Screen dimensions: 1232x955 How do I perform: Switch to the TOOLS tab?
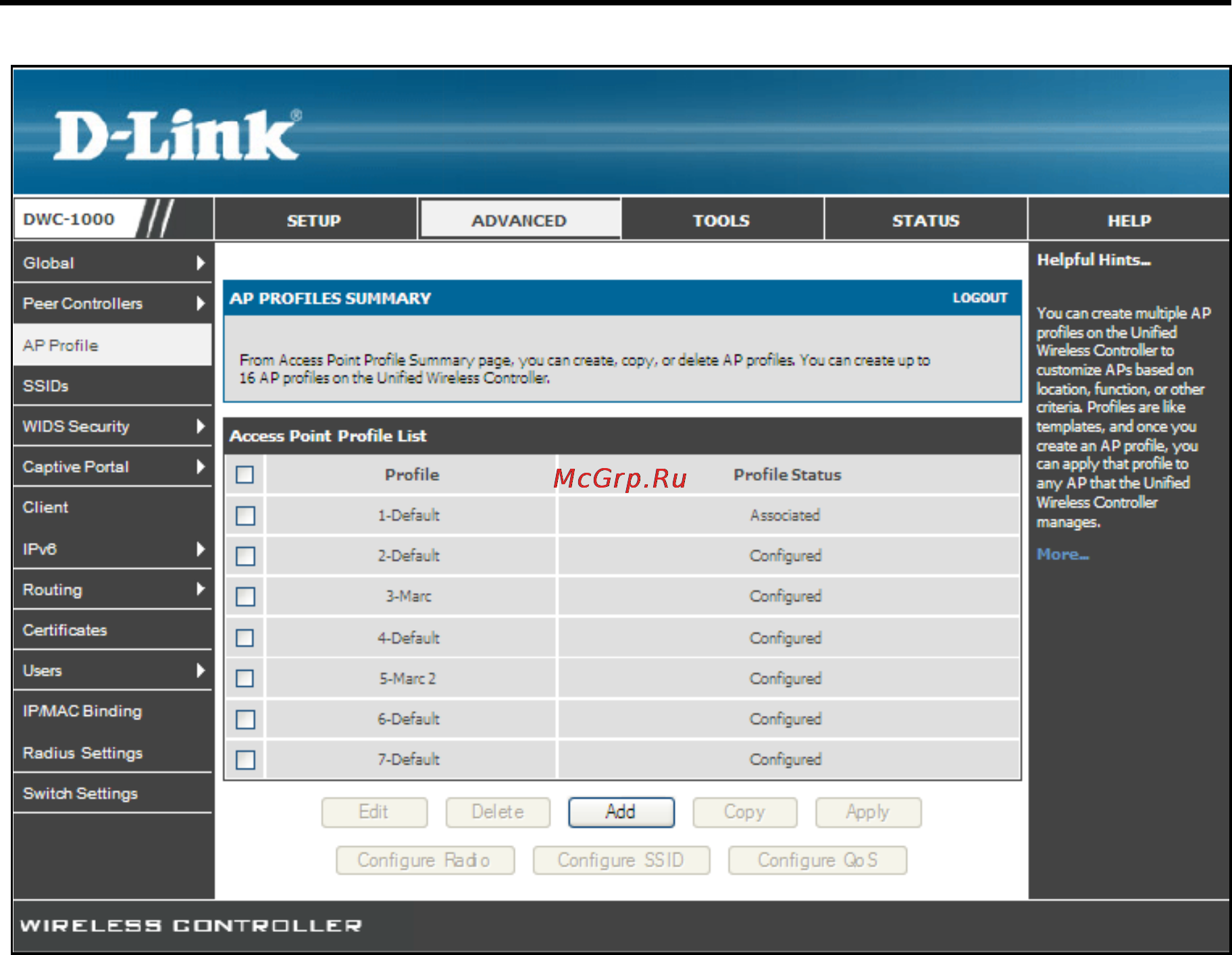721,220
